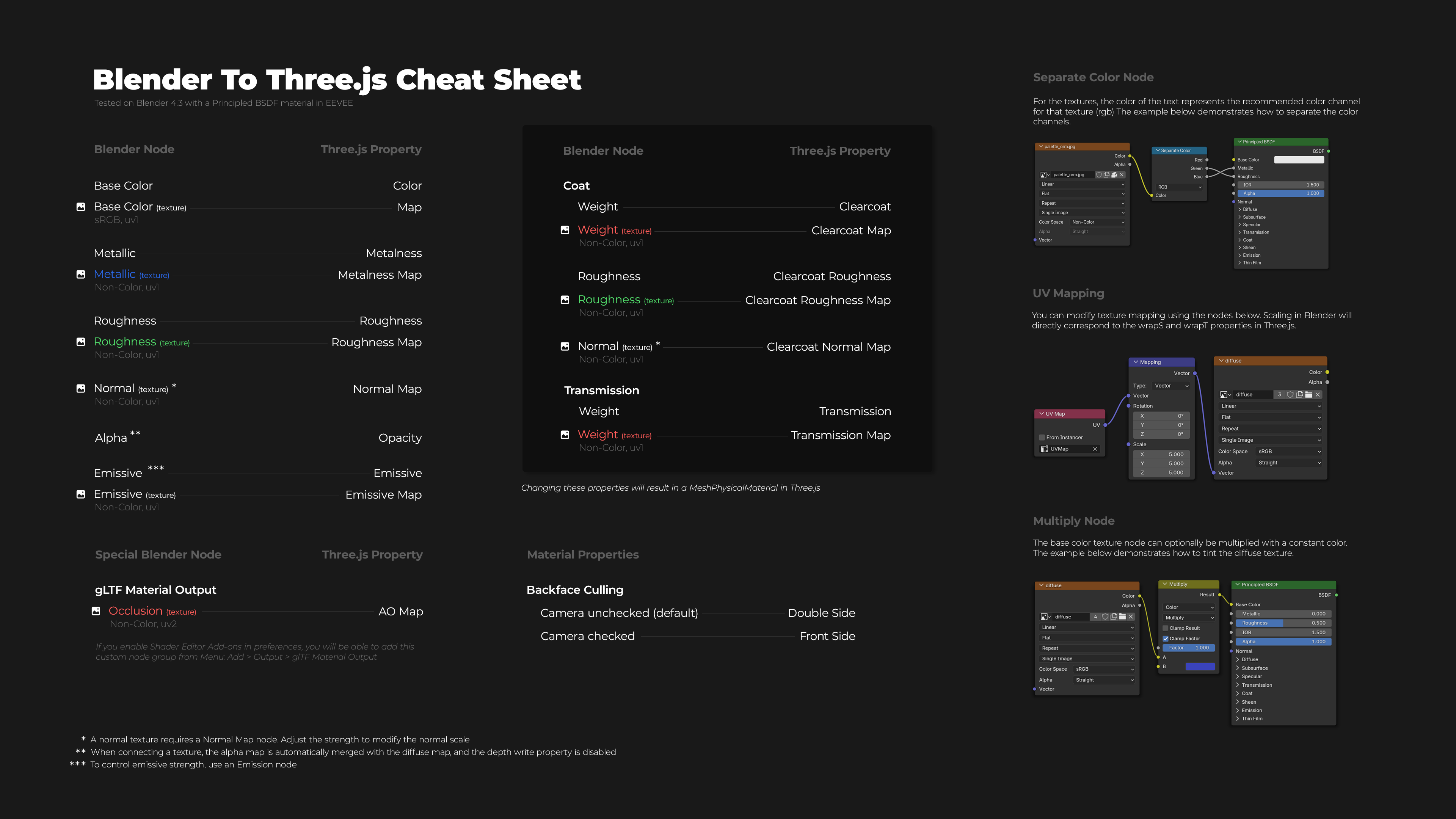This screenshot has width=1456, height=819.
Task: Open the RGB mode dropdown in Separate Color
Action: (1179, 187)
